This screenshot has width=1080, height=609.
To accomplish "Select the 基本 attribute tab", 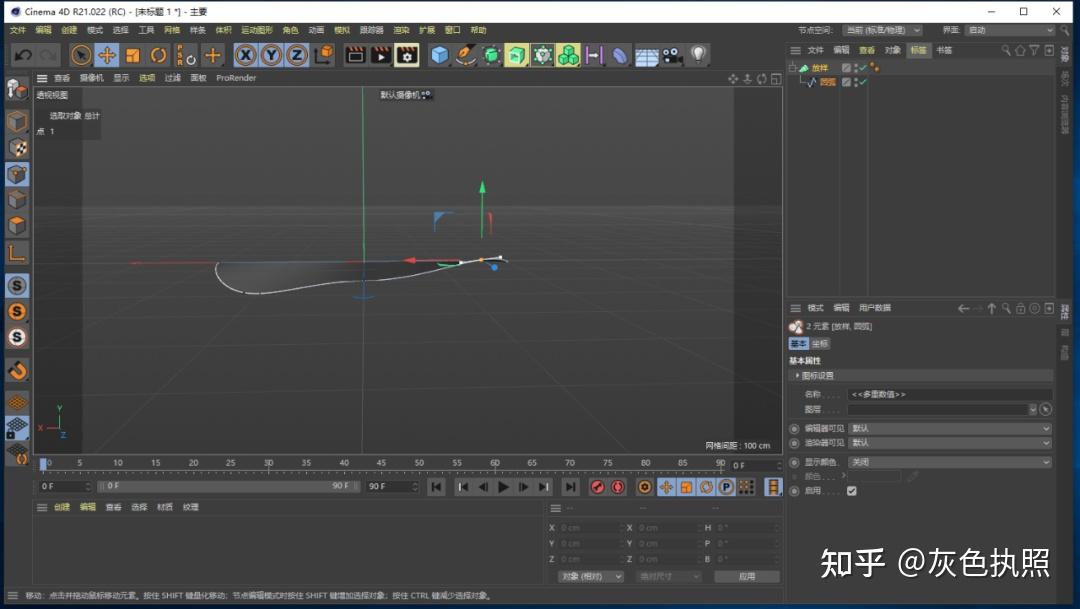I will [798, 344].
